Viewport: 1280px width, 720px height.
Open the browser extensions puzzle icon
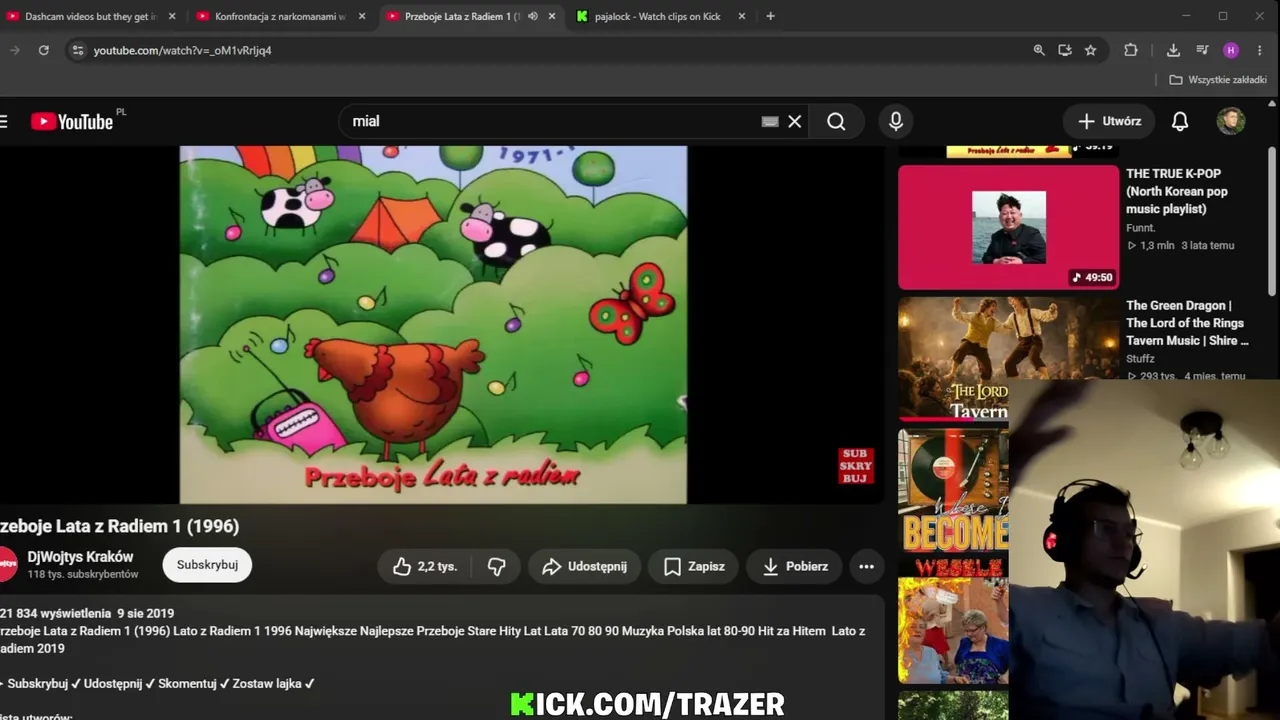[x=1131, y=50]
